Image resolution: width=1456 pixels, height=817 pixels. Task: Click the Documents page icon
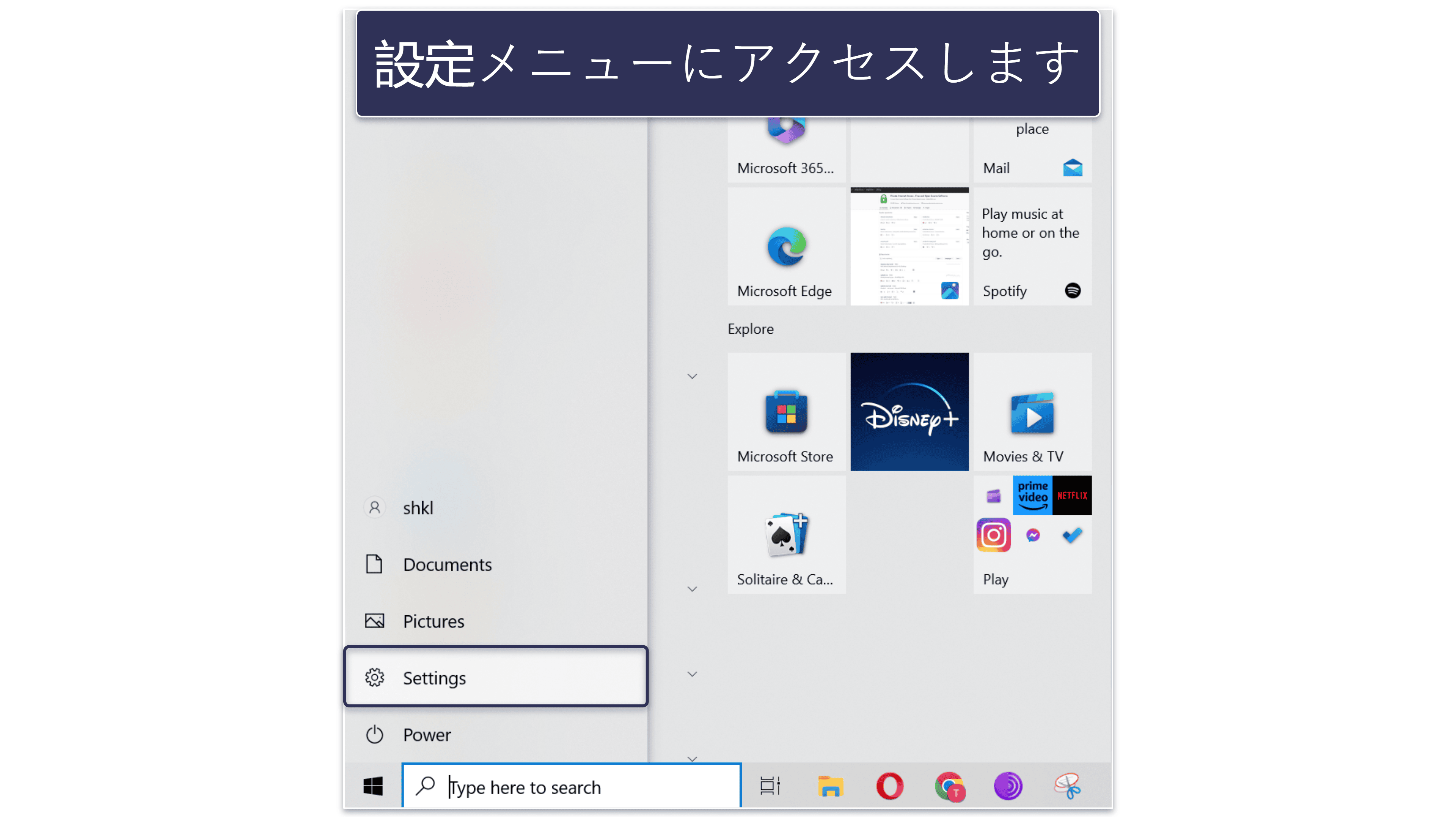[374, 564]
